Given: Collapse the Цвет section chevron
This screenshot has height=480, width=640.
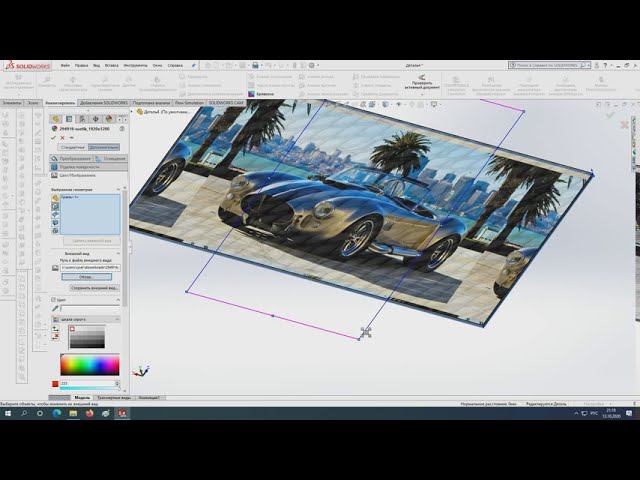Looking at the screenshot, I should (x=118, y=300).
